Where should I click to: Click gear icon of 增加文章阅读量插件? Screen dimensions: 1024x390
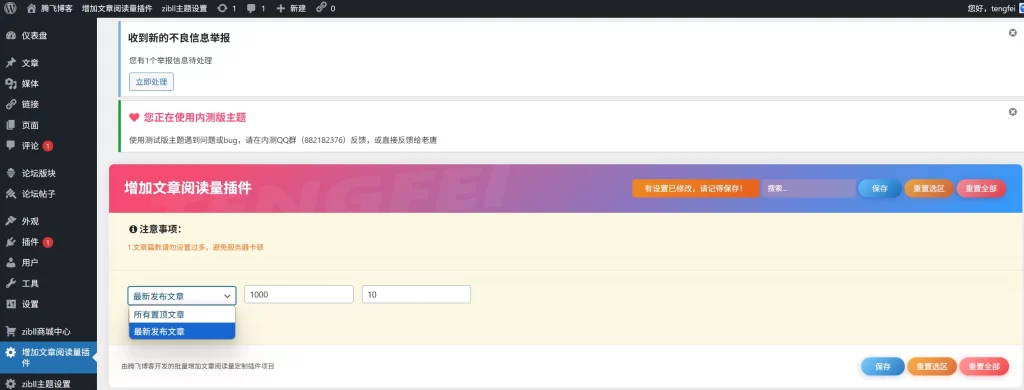(x=10, y=352)
